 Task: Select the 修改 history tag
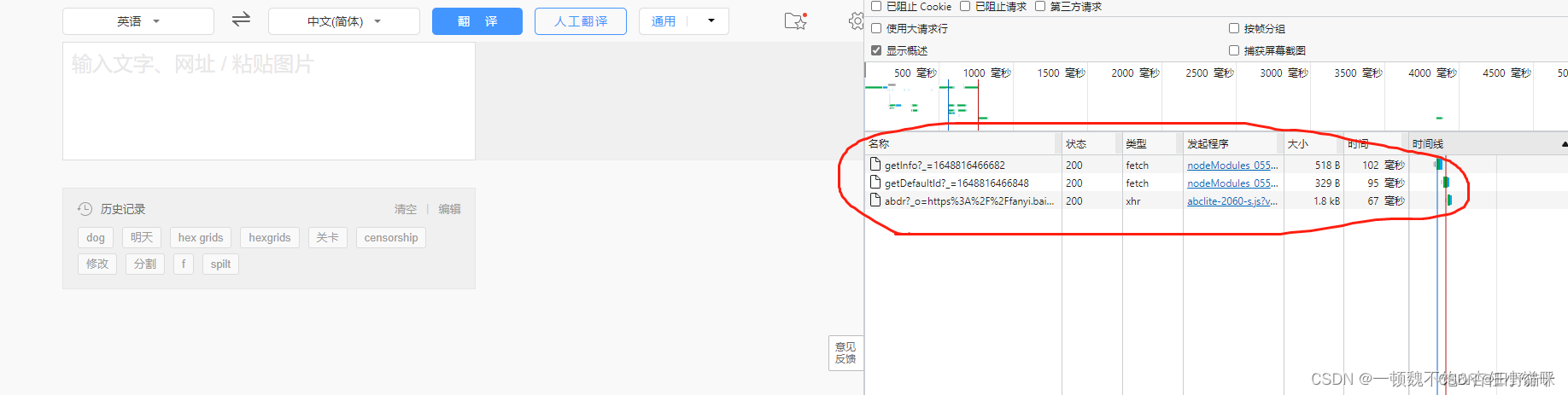97,264
